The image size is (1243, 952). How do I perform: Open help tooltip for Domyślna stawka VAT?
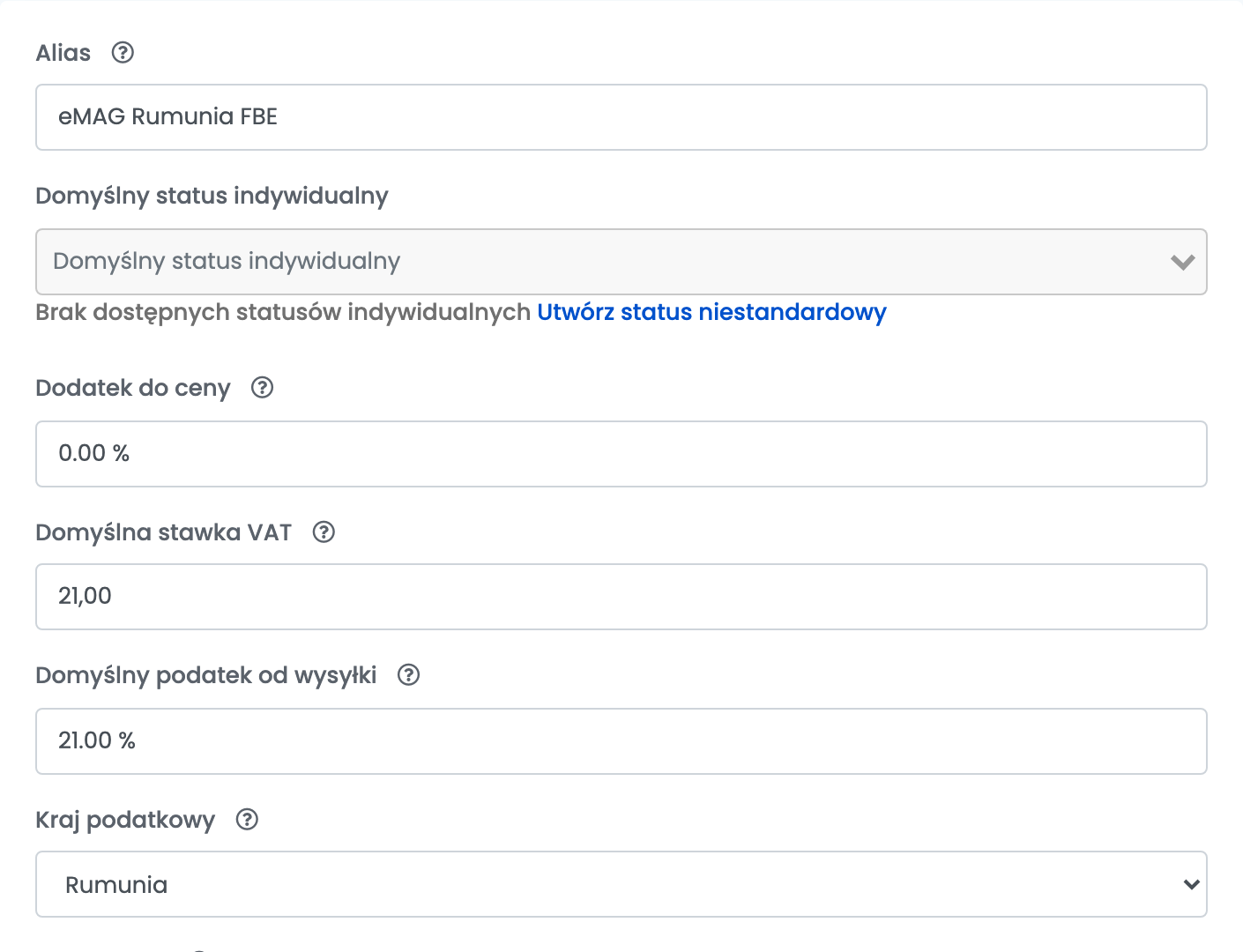coord(324,532)
